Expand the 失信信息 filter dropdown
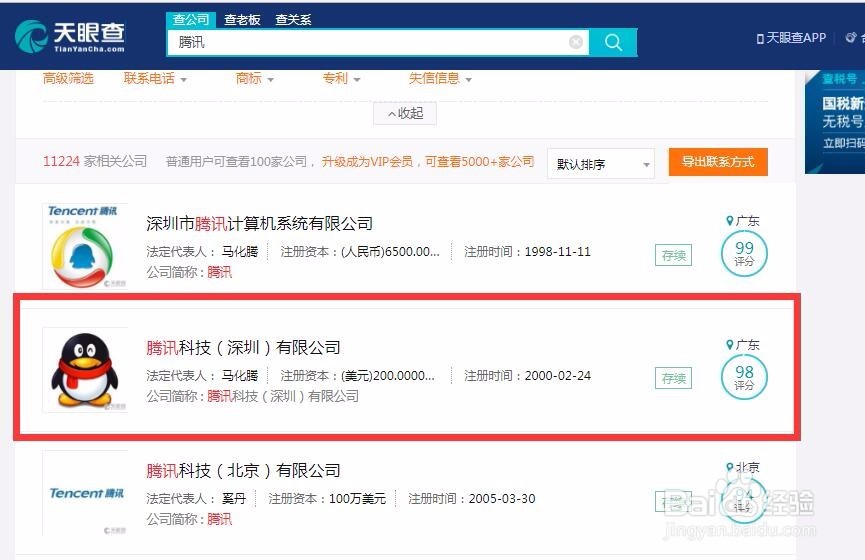865x560 pixels. coord(440,79)
